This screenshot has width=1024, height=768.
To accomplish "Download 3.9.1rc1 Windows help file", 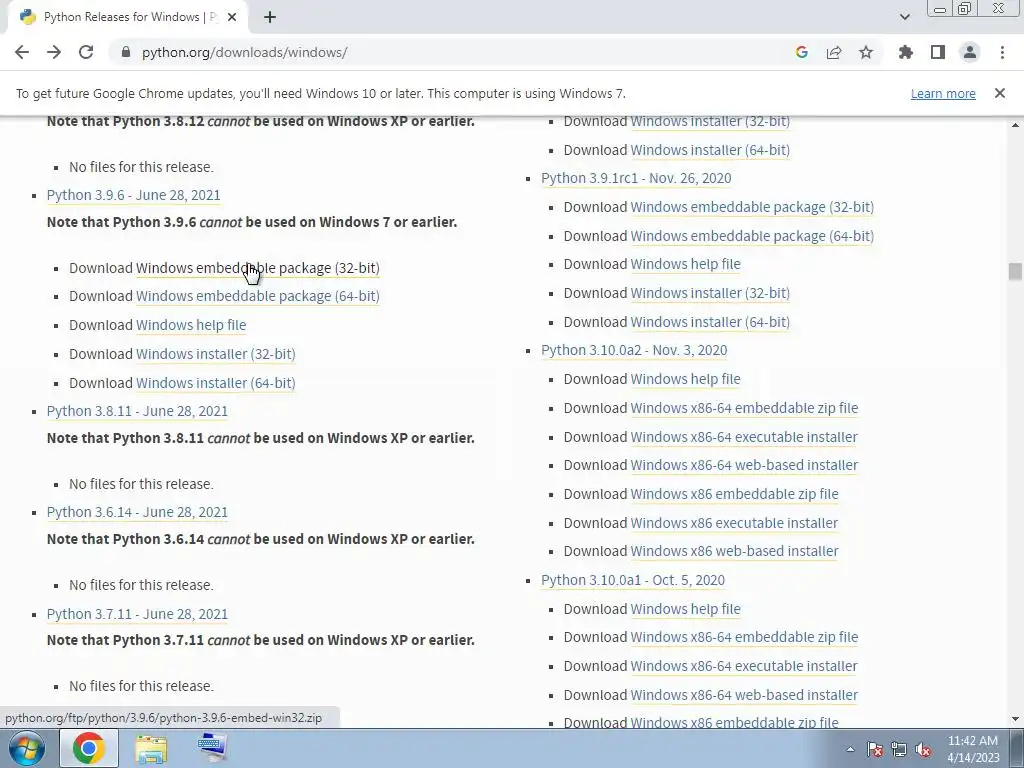I will tap(685, 264).
